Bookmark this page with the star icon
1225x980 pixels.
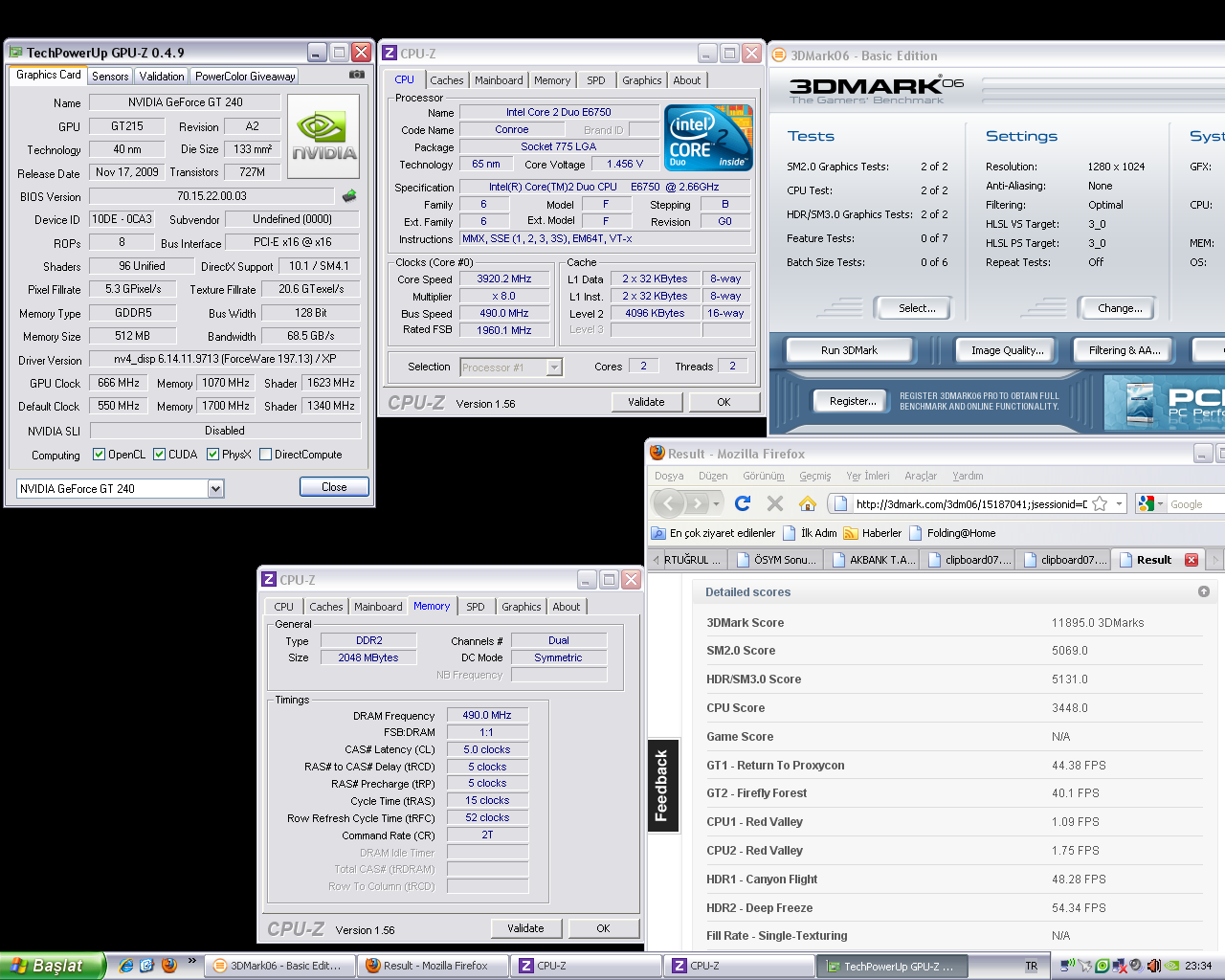1100,503
